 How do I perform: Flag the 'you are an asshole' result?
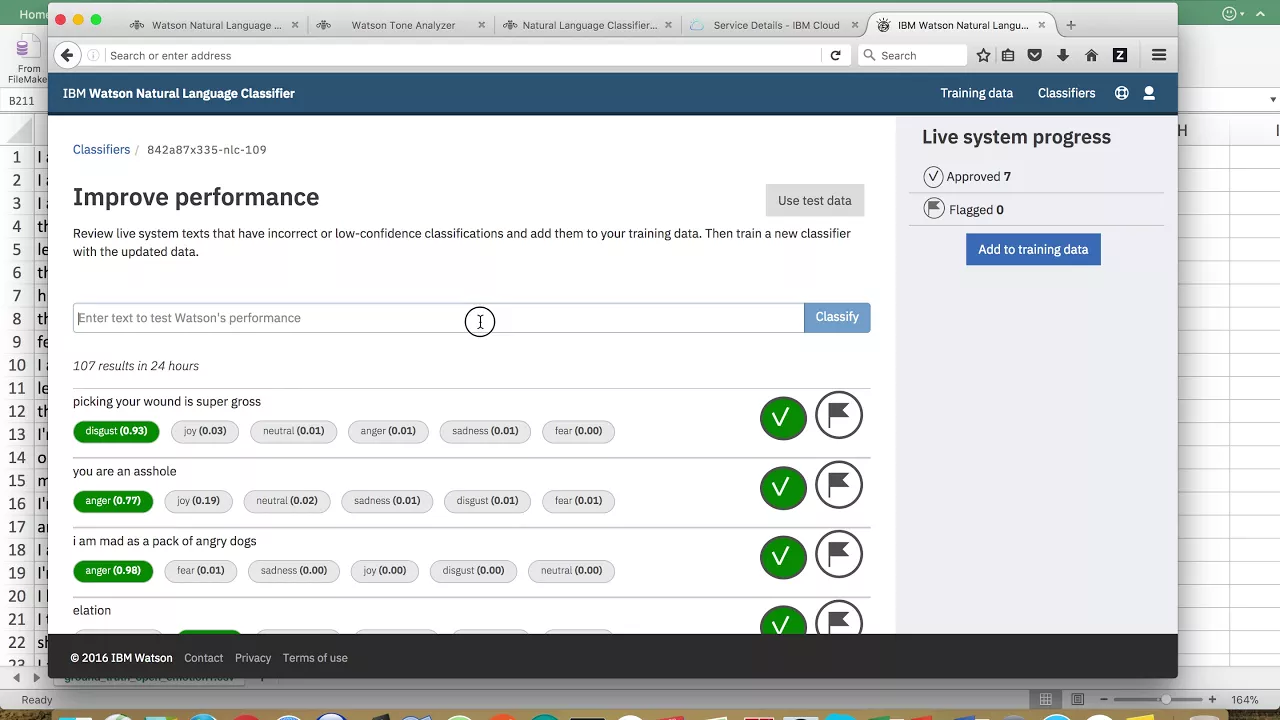[x=839, y=486]
